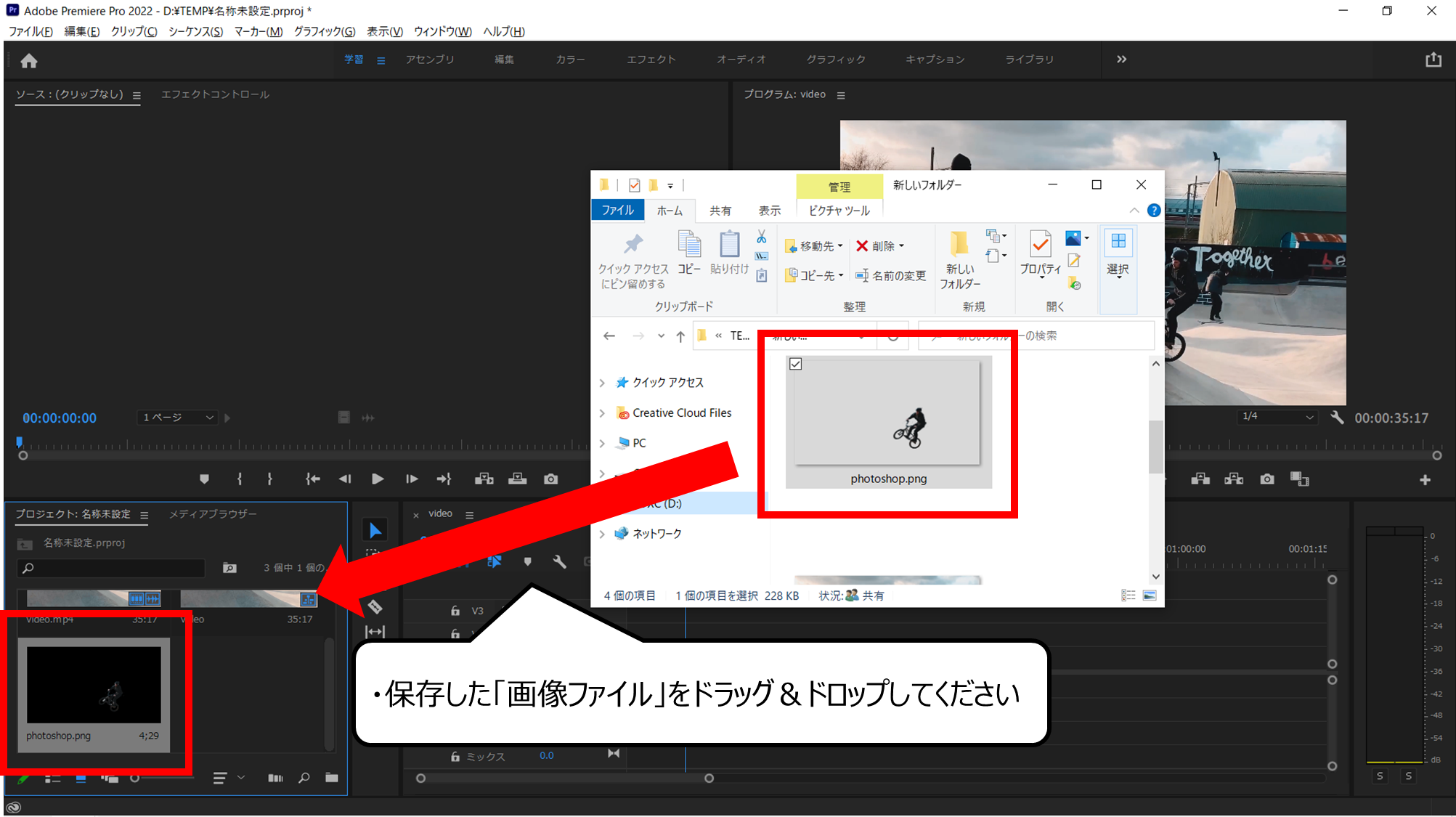The height and width of the screenshot is (817, 1456).
Task: Toggle left channel Solo button
Action: [x=1380, y=776]
